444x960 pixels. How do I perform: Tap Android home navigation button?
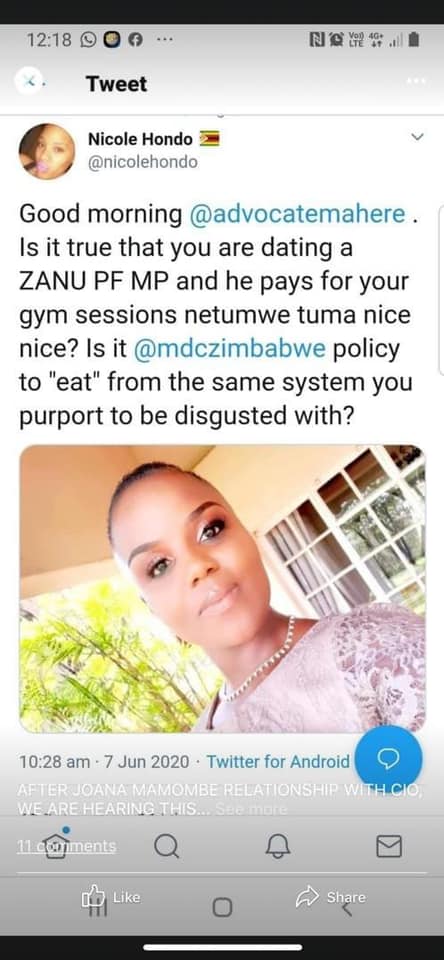pyautogui.click(x=222, y=907)
